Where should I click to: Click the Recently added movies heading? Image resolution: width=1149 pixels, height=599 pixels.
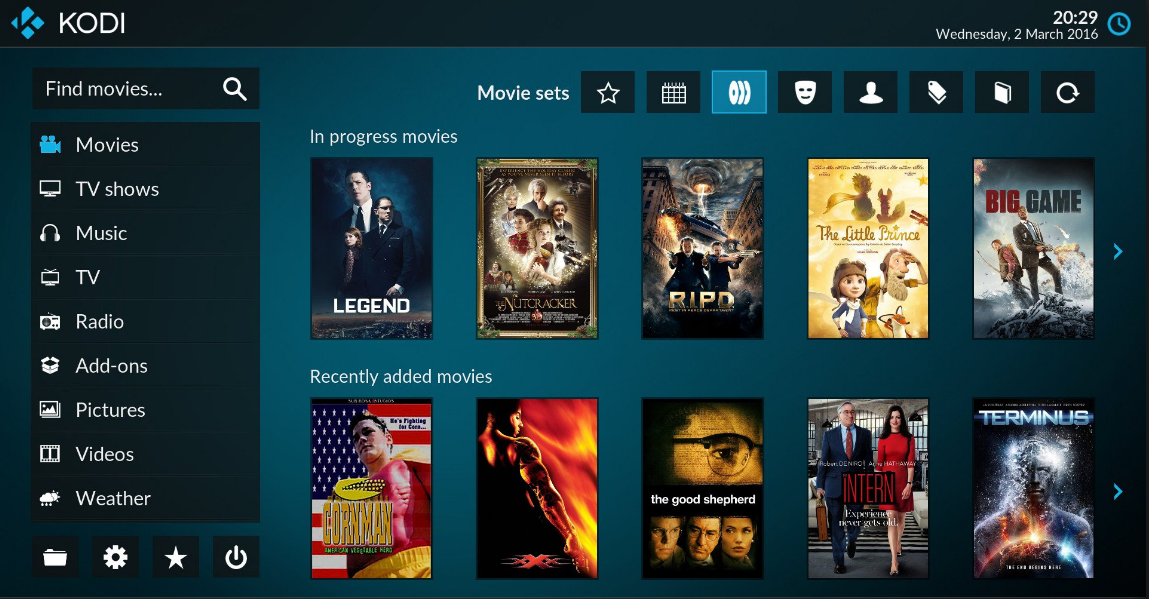click(x=401, y=377)
